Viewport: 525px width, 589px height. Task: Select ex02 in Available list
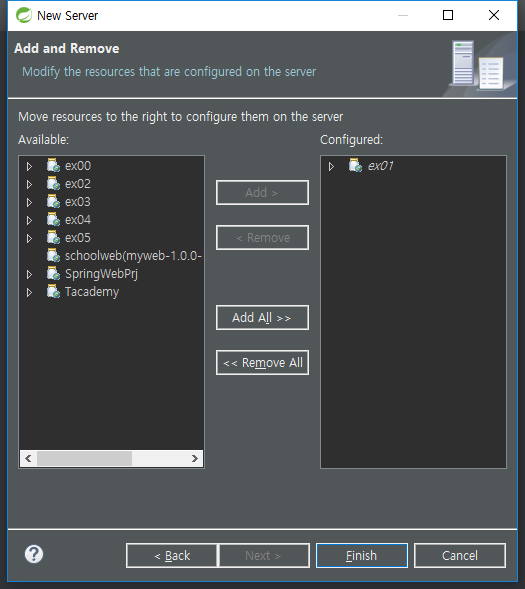(78, 184)
